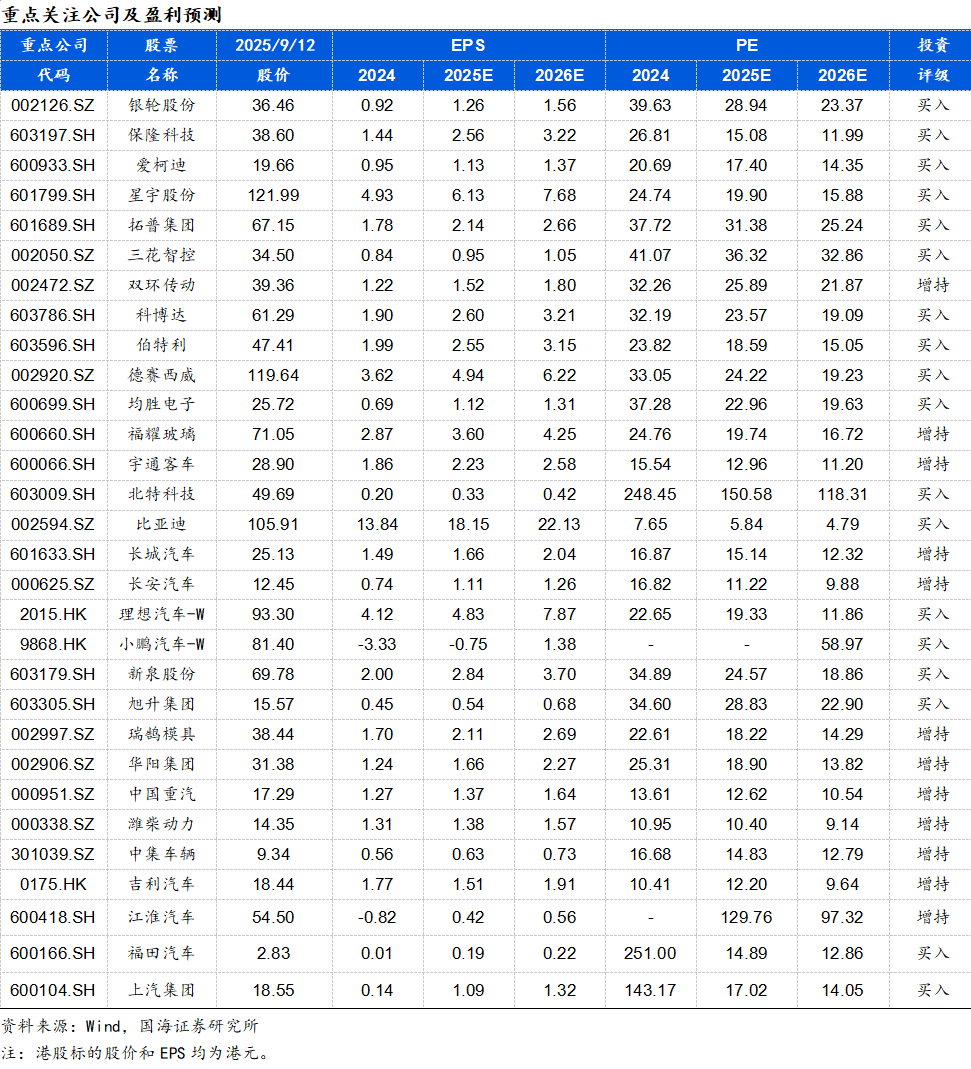Click the company name 瑞鹄模具

pyautogui.click(x=162, y=735)
